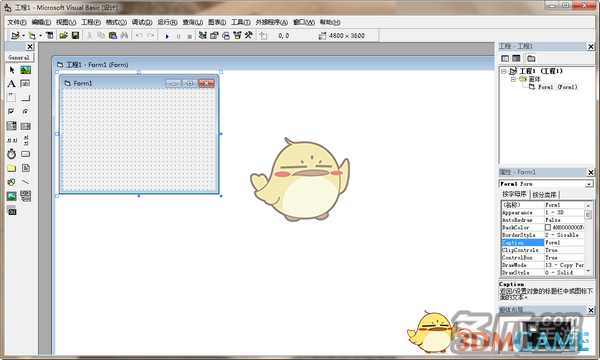Screen dimensions: 600x360
Task: Click the General tab in toolbox
Action: (x=19, y=57)
